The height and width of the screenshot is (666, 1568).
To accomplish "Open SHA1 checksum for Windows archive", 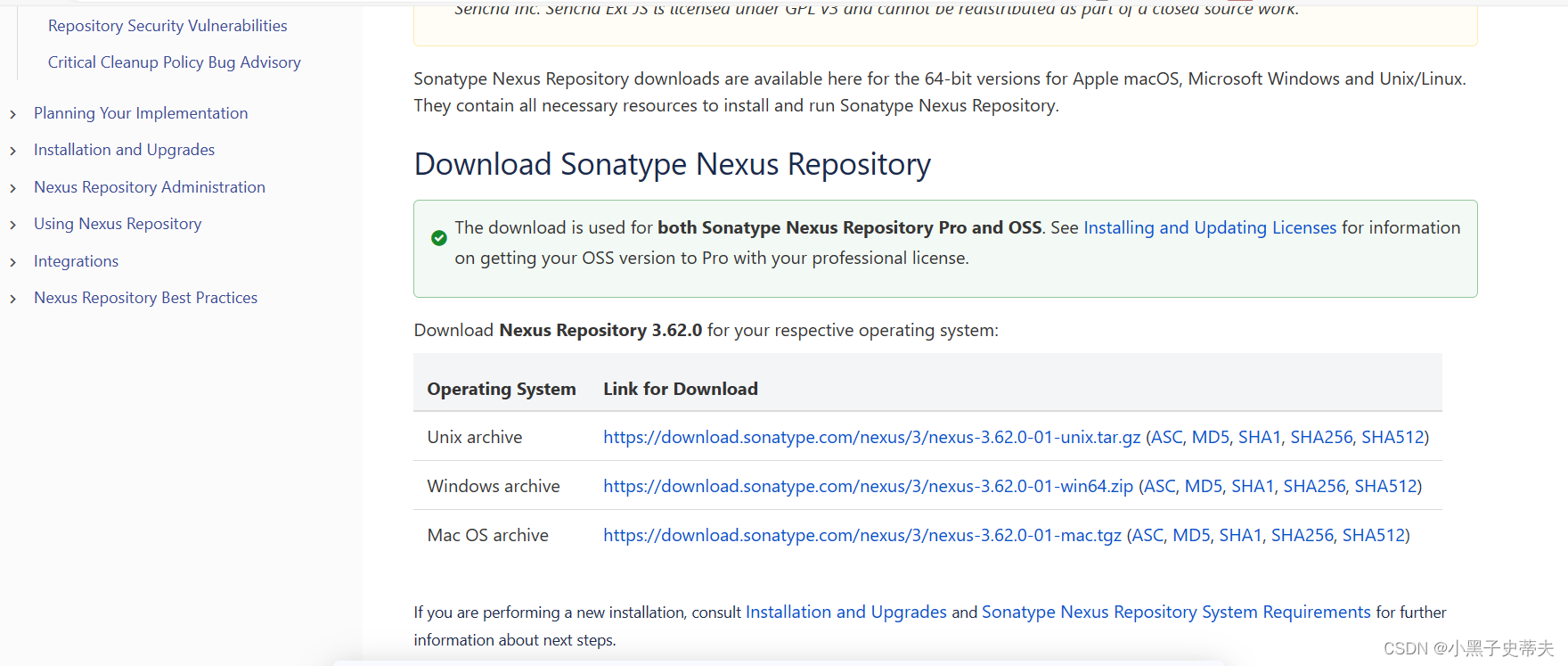I will click(1253, 486).
